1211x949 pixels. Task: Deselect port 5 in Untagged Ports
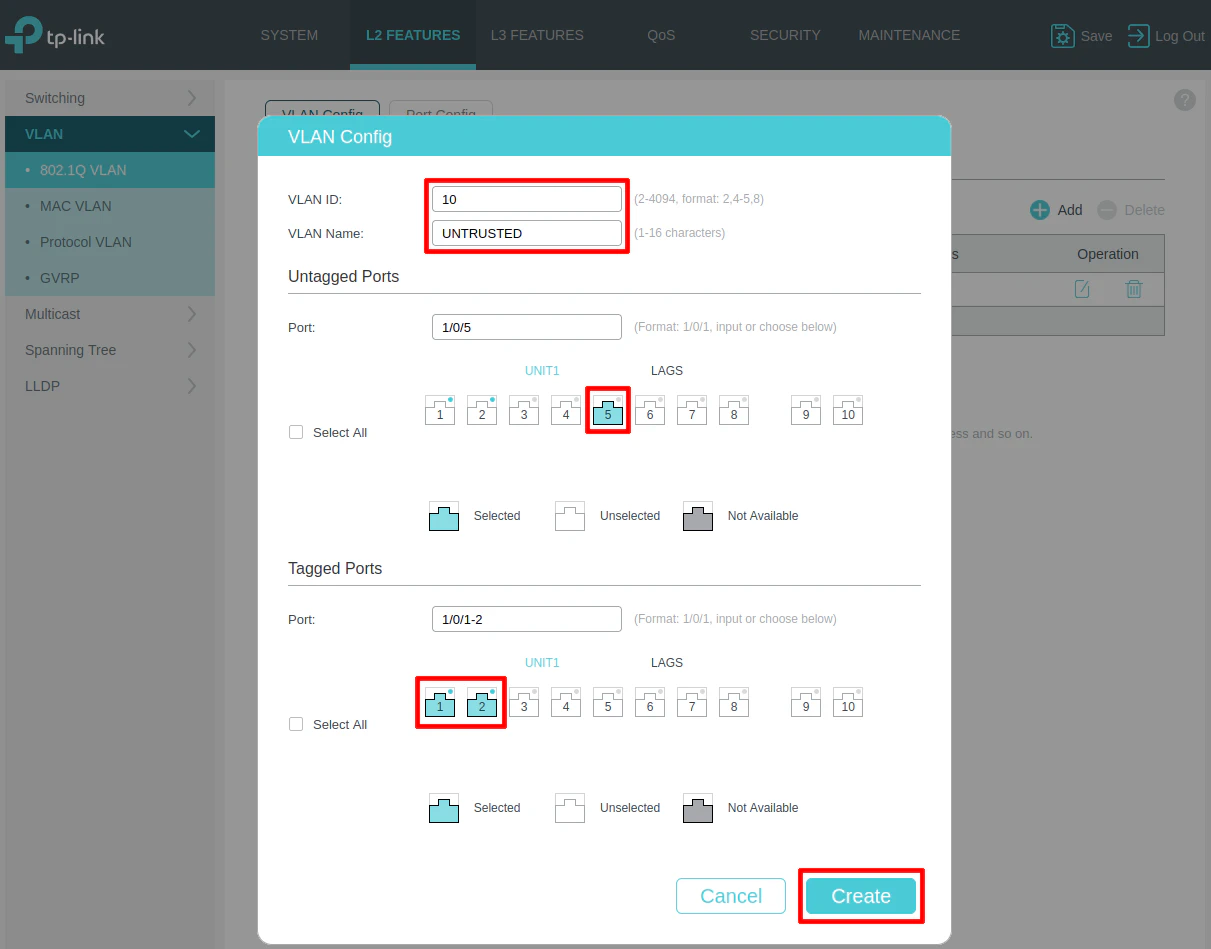(x=608, y=410)
